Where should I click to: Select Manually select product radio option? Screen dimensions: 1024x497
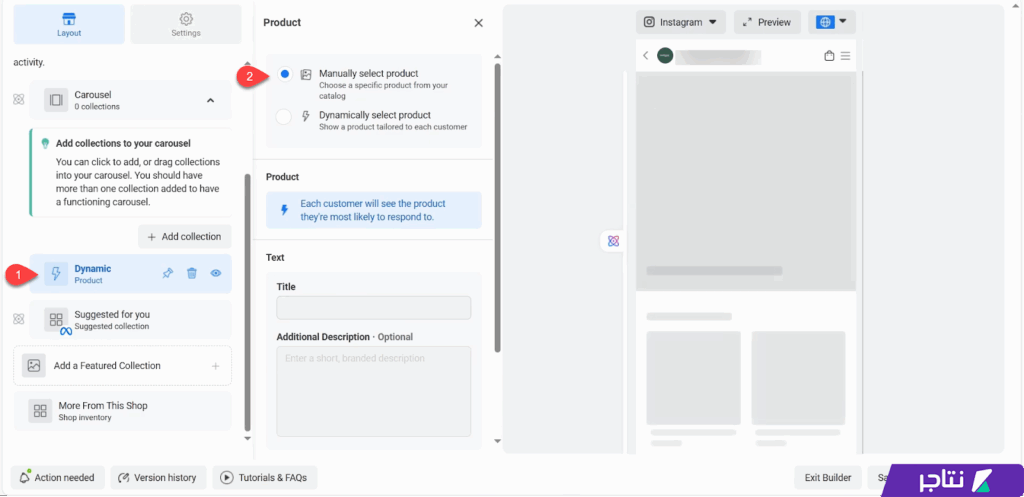click(285, 74)
